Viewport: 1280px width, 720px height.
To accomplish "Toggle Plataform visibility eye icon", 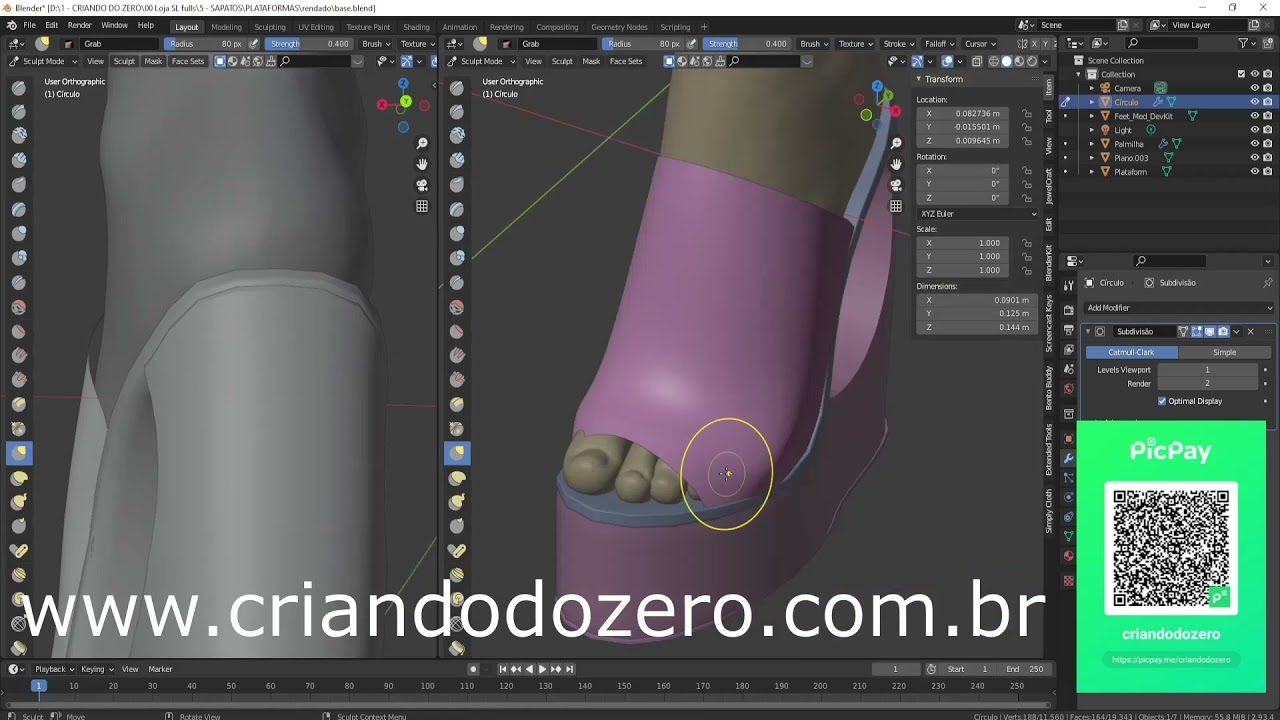I will (x=1255, y=172).
